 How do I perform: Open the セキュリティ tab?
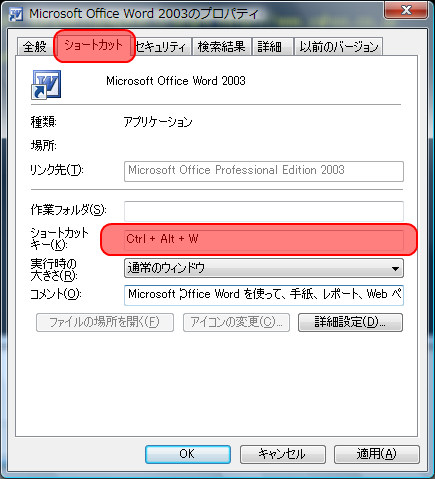point(161,47)
